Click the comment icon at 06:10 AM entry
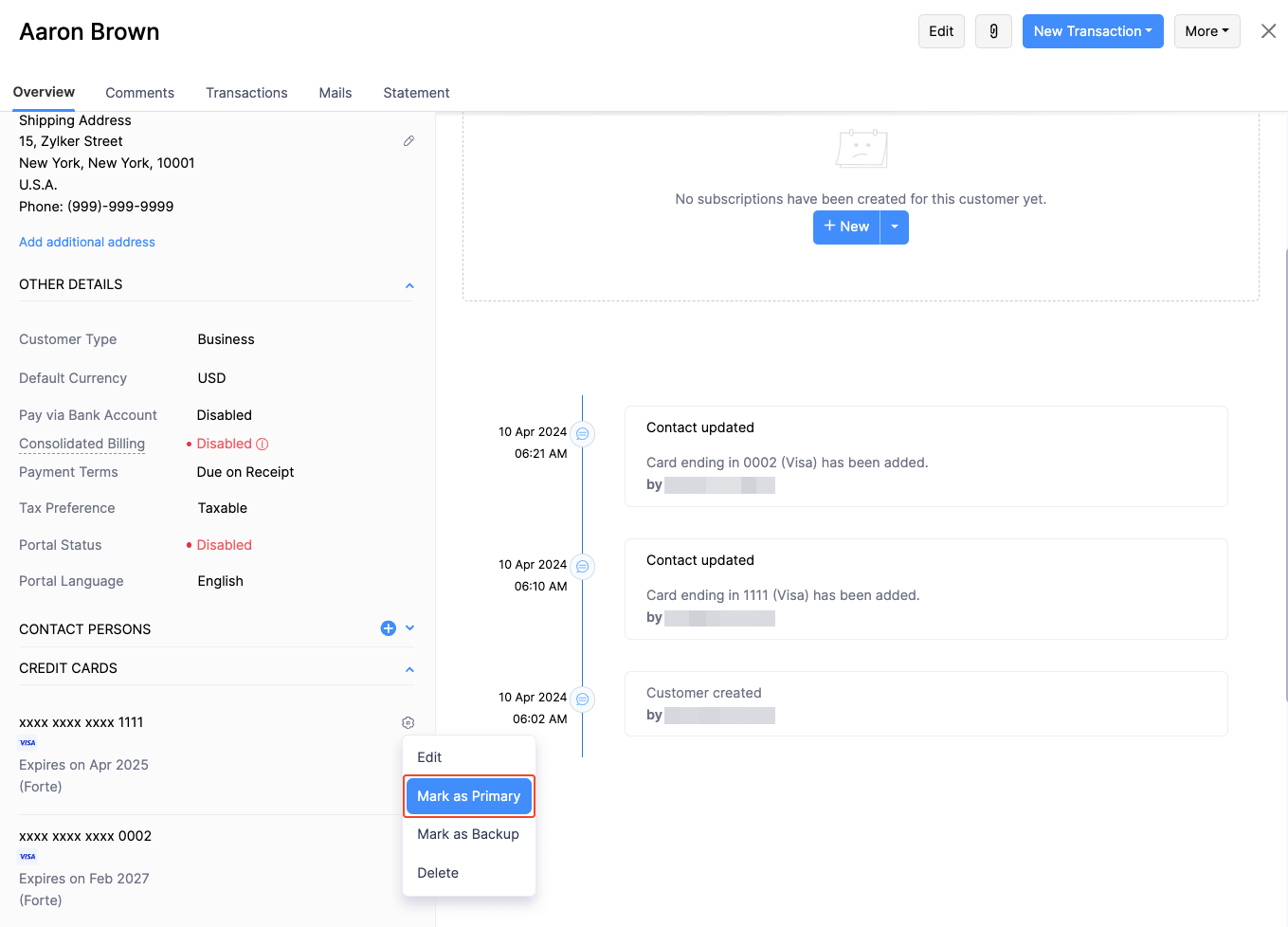This screenshot has width=1288, height=927. coord(583,567)
